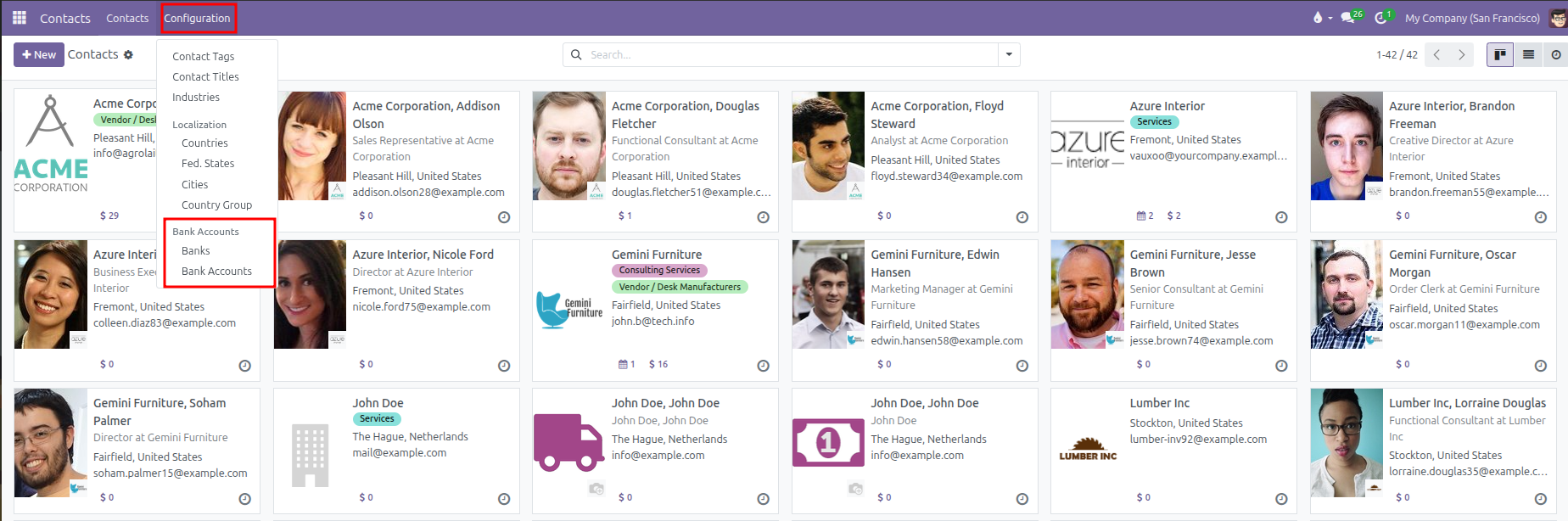Click the Consulting Services tag on Gemini Furniture
The height and width of the screenshot is (521, 1568).
[659, 270]
